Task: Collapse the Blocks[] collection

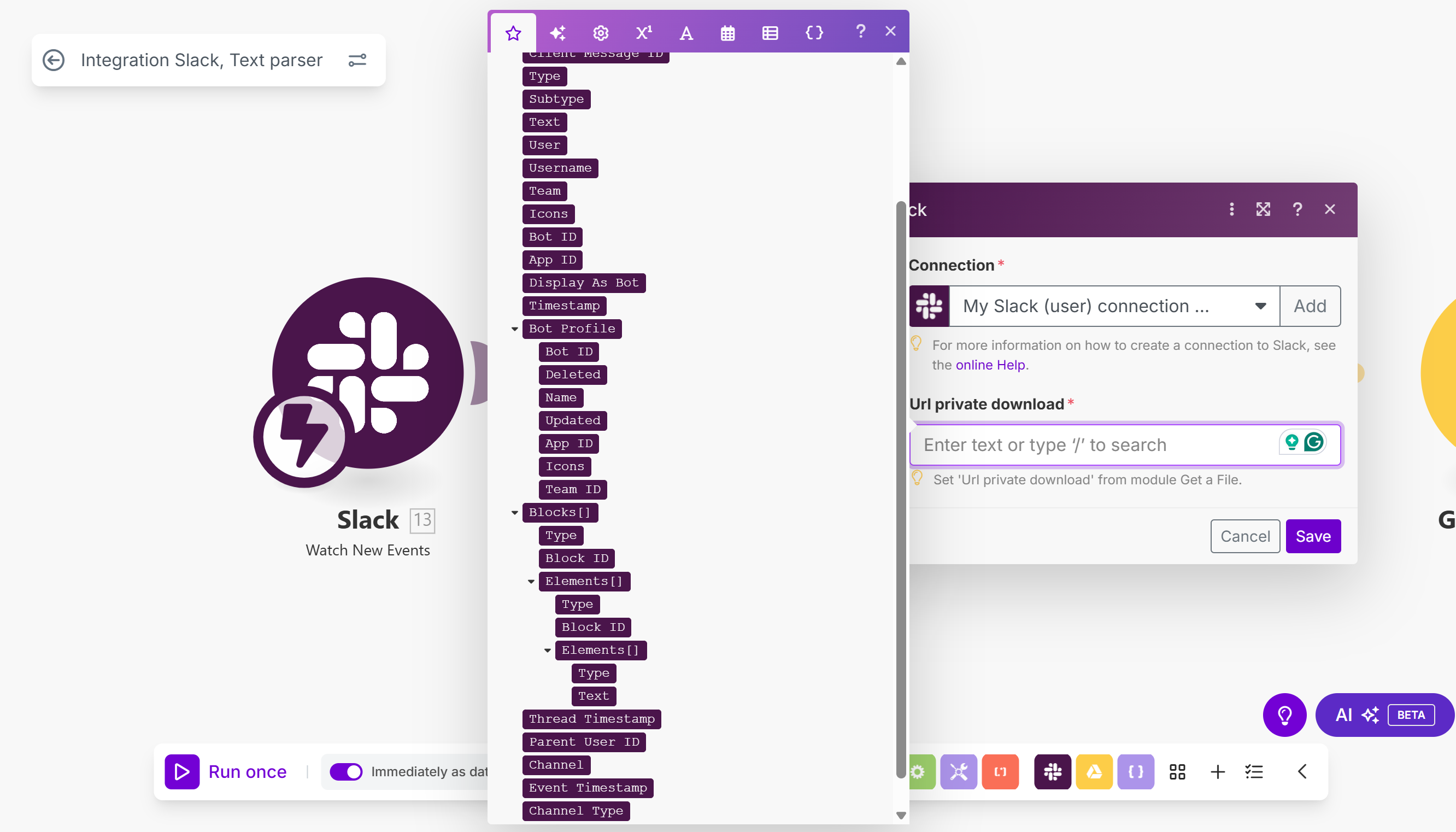Action: click(515, 513)
